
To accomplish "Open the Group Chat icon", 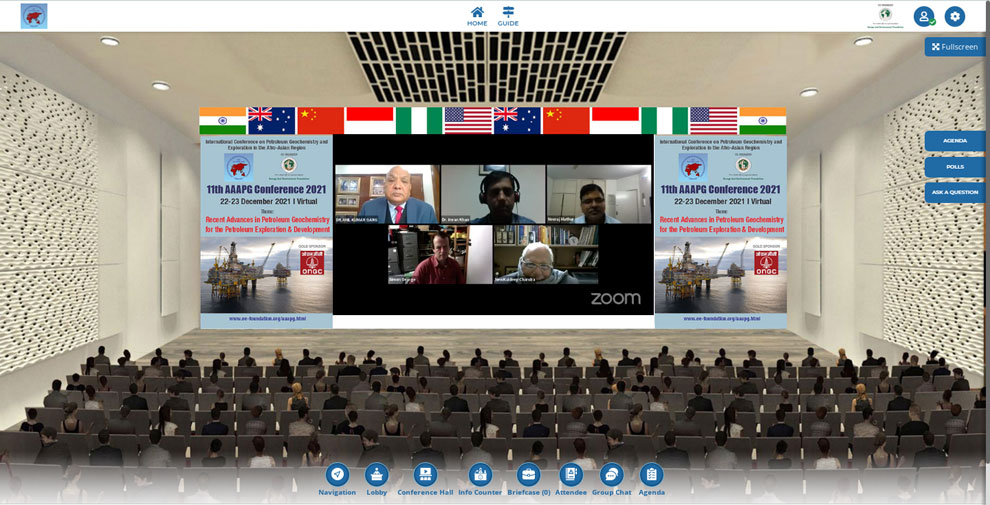I will pyautogui.click(x=611, y=475).
